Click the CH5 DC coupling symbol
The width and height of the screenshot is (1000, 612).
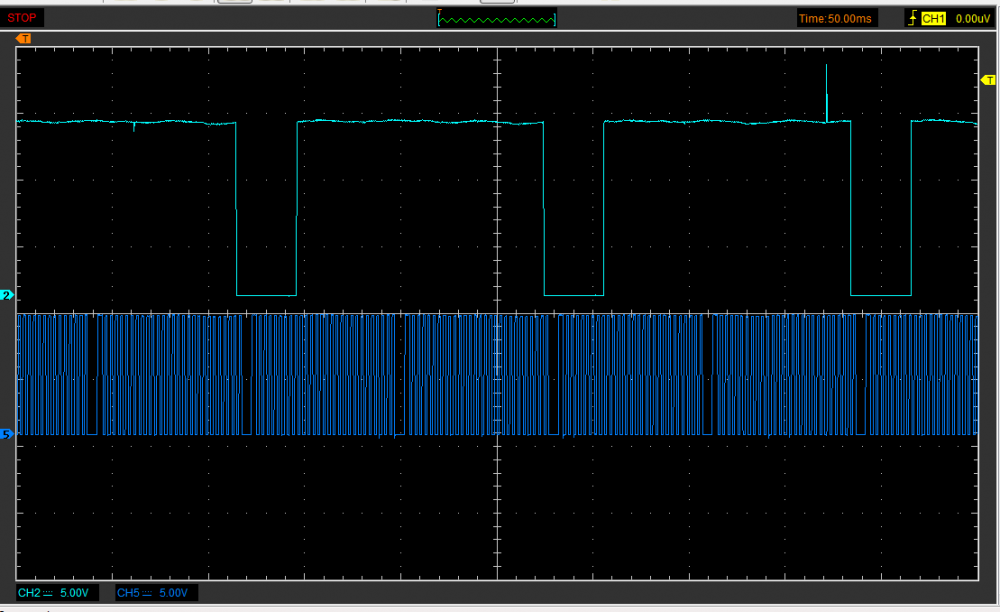point(147,593)
